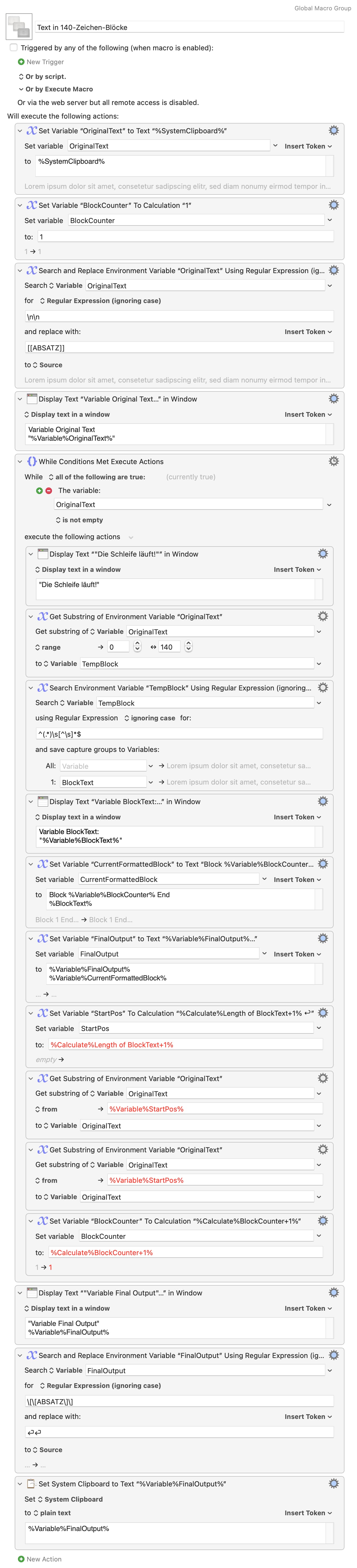
Task: Click the stepper beside range length 140
Action: 188,647
